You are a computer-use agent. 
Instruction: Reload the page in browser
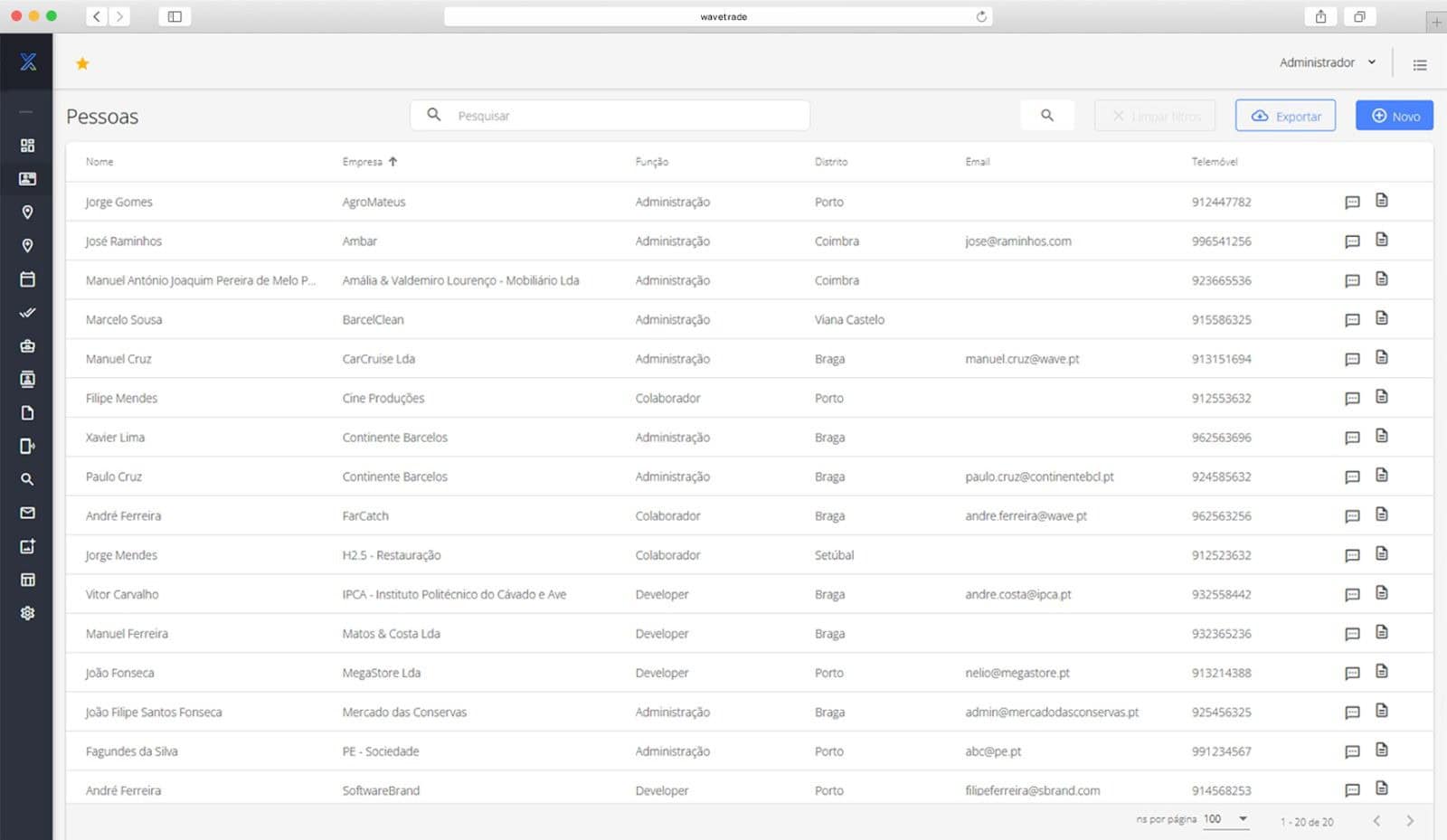coord(981,16)
